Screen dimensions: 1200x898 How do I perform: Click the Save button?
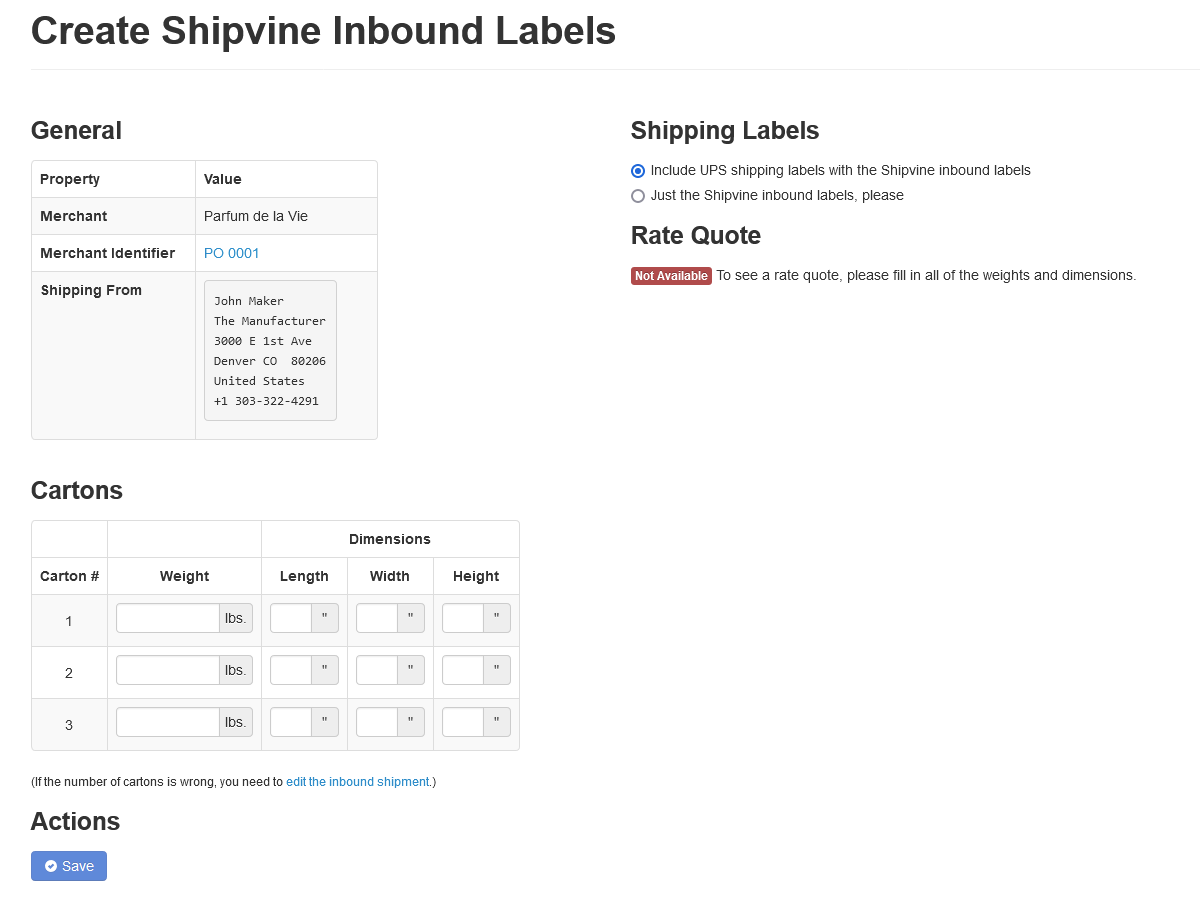69,866
